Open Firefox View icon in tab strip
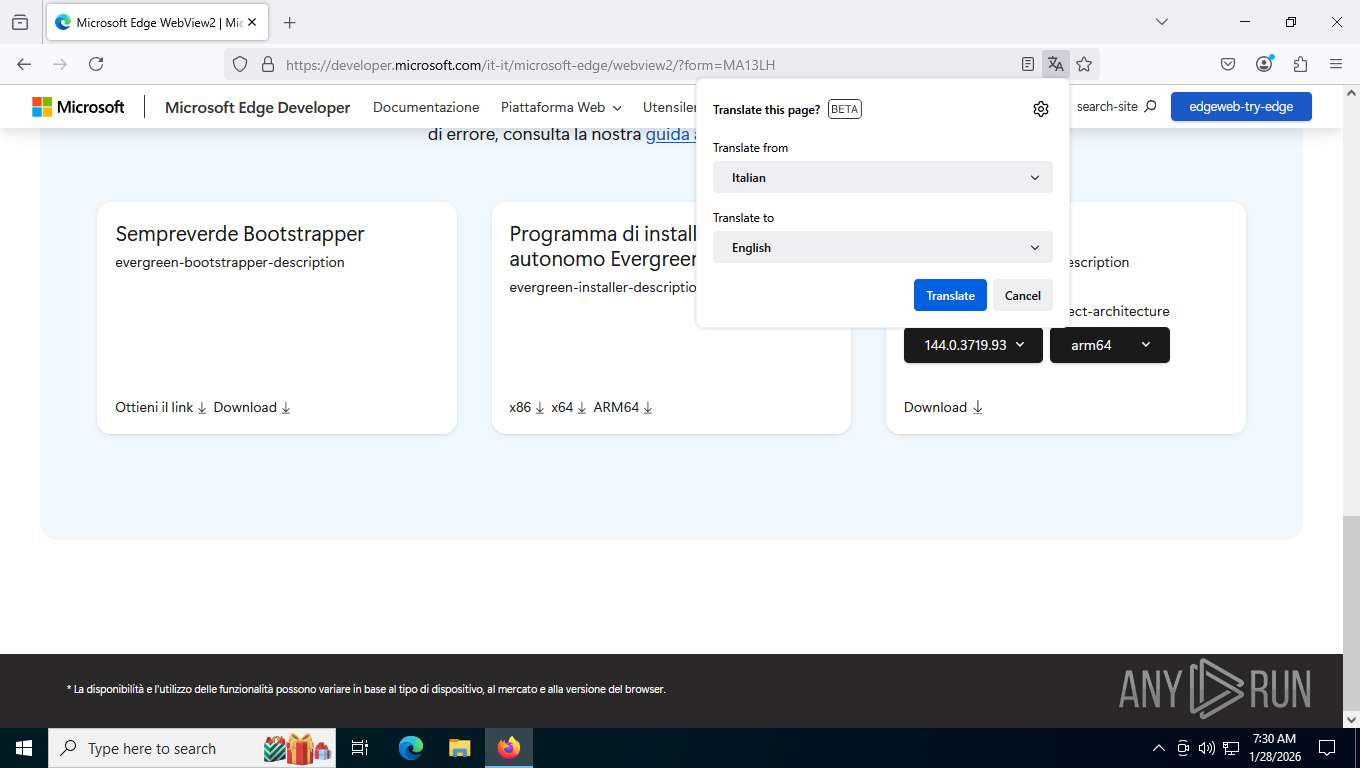This screenshot has width=1360, height=768. [20, 22]
